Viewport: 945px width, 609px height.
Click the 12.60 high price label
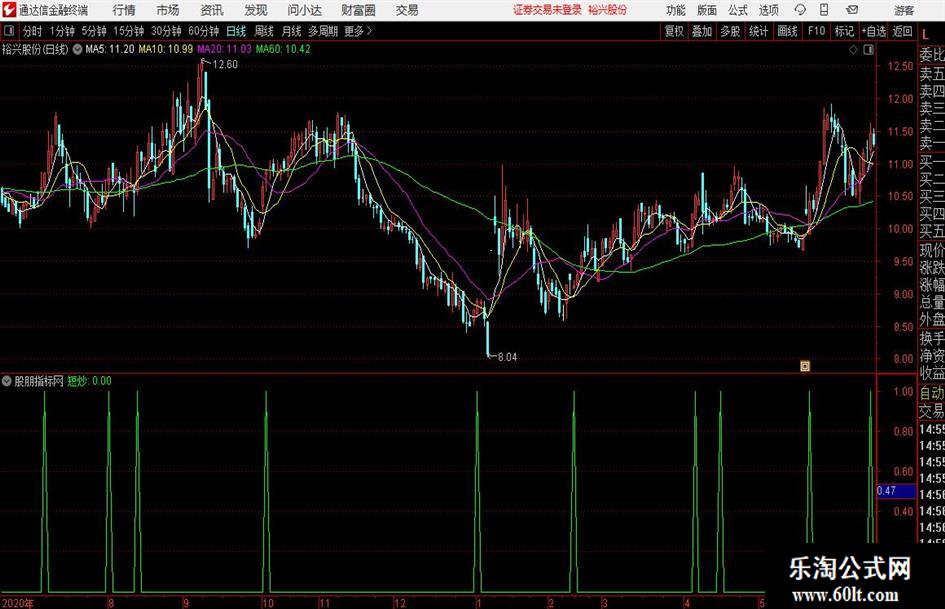(225, 65)
